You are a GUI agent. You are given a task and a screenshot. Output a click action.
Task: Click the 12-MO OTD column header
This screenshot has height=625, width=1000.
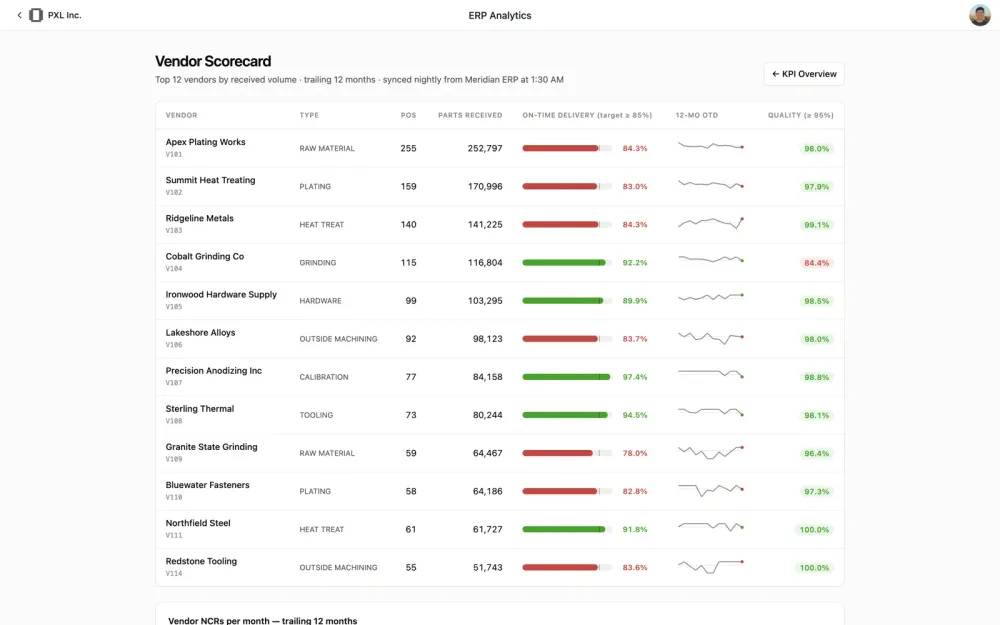tap(696, 115)
